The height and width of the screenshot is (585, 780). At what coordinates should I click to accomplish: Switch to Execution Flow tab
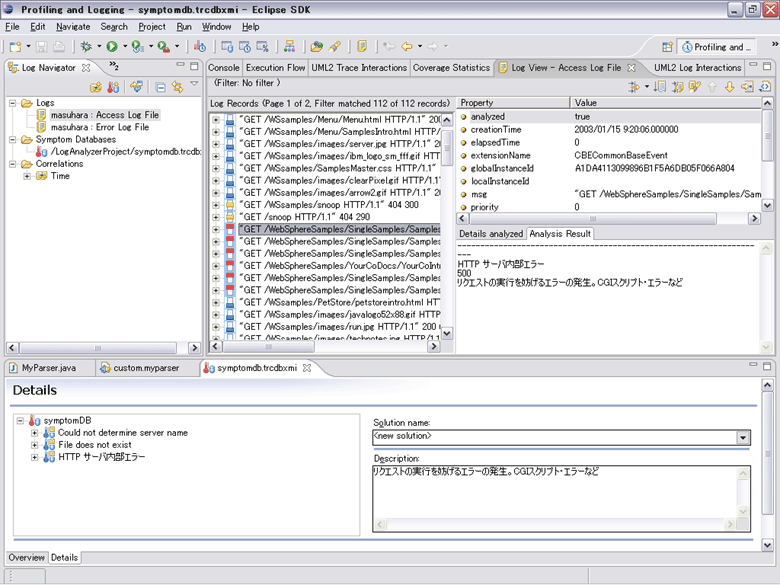pos(275,68)
